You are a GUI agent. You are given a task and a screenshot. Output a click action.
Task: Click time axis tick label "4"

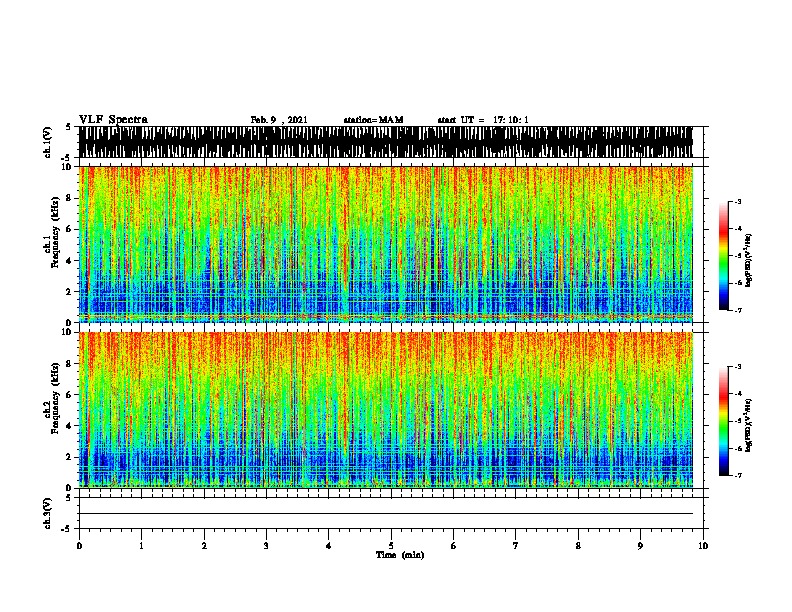click(x=329, y=546)
